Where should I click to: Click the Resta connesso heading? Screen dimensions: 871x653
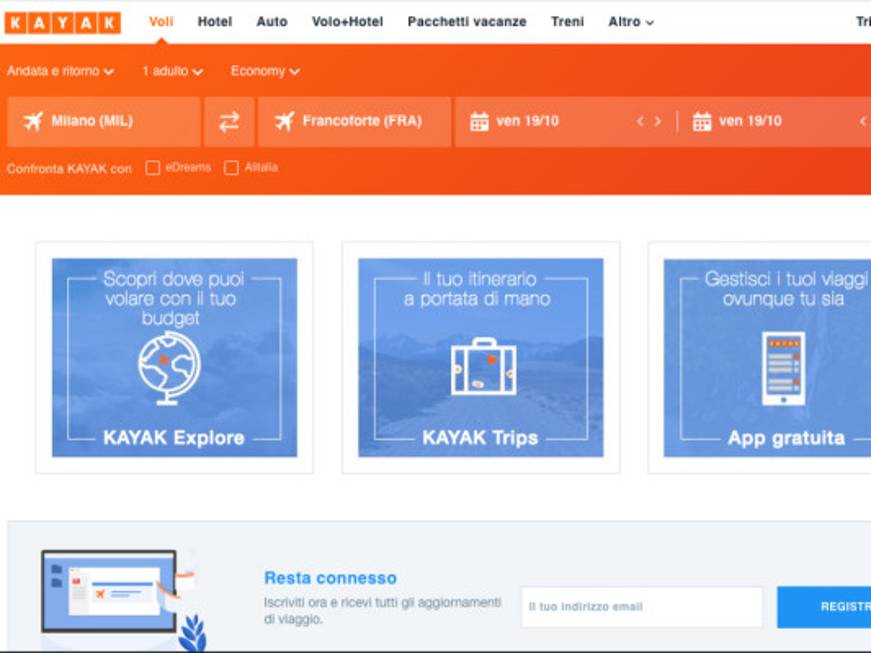[x=331, y=578]
